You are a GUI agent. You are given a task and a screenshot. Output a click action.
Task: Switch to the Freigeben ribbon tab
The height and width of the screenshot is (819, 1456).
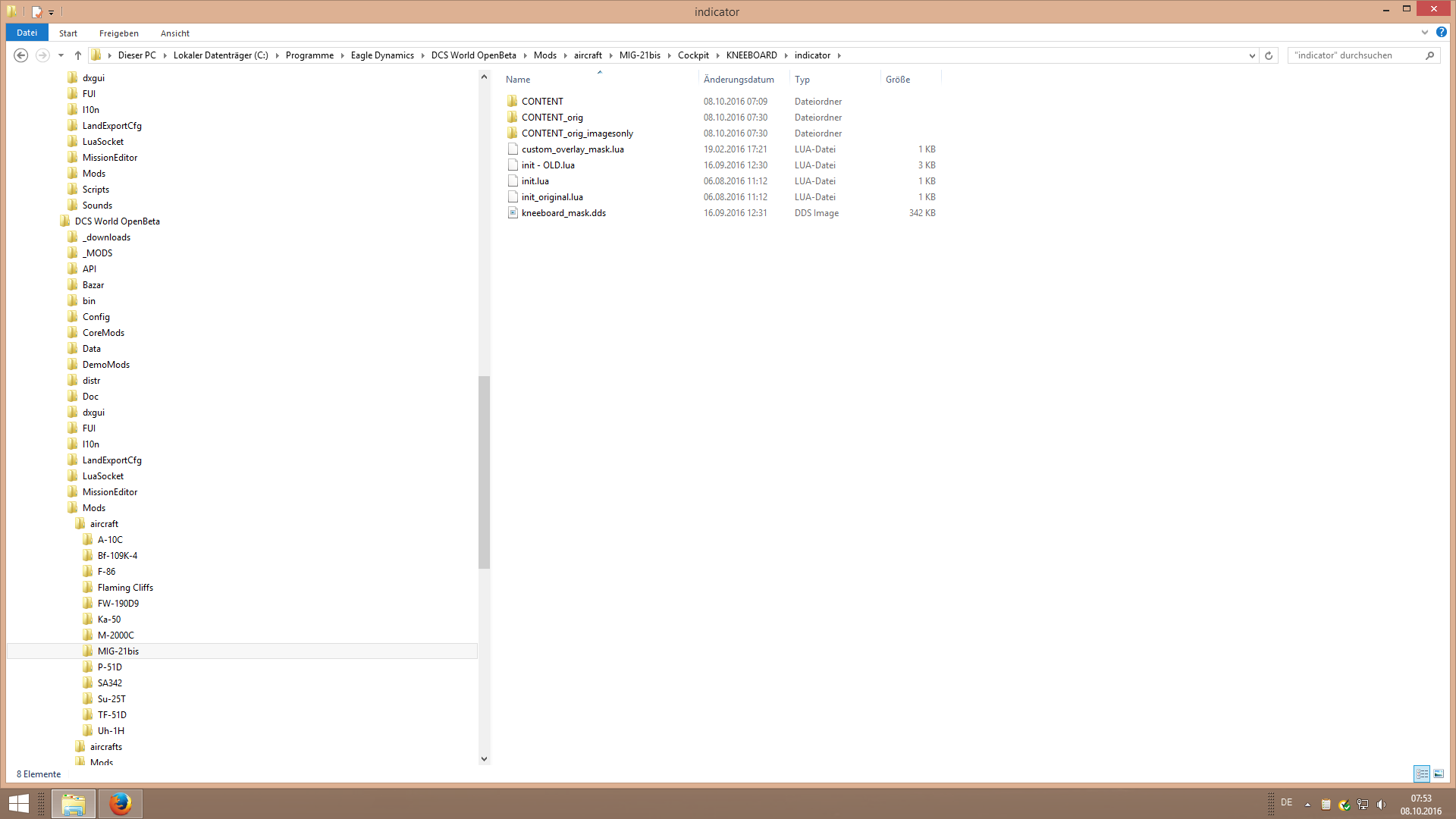coord(119,33)
